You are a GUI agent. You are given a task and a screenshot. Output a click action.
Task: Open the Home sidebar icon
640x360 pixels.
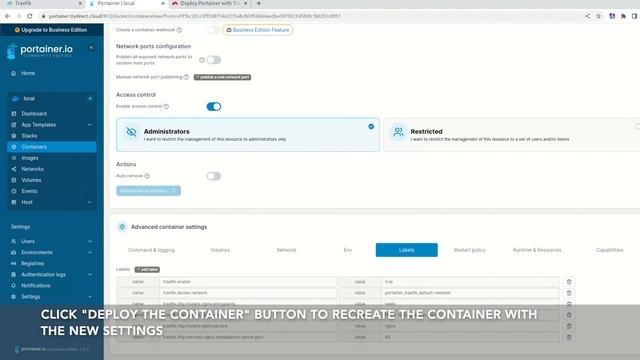(x=13, y=73)
